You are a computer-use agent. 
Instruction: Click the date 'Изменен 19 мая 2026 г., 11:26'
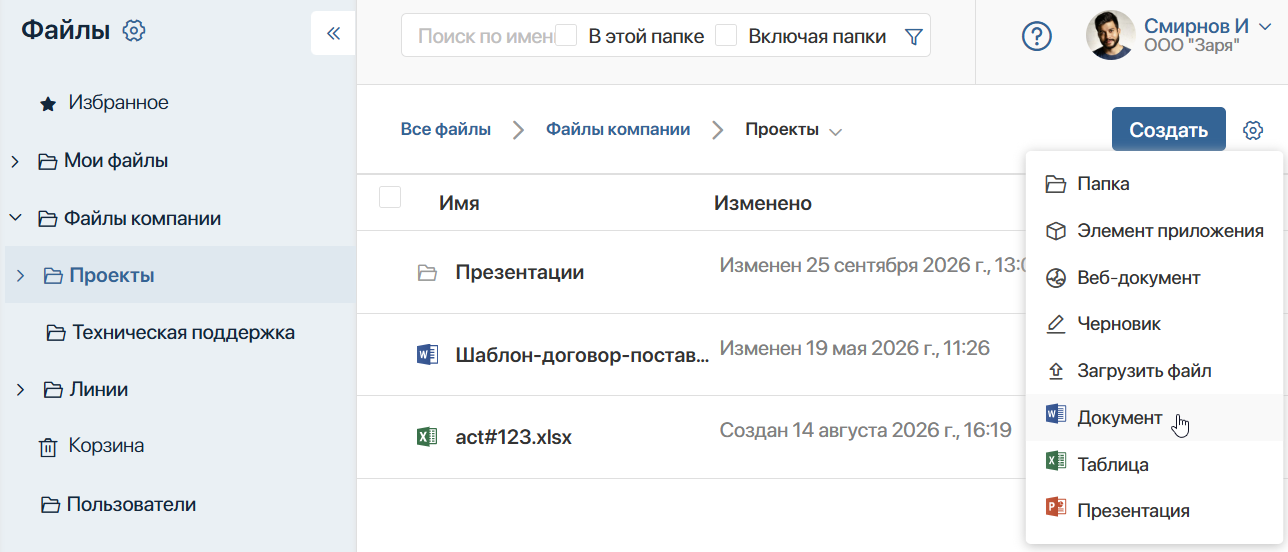coord(855,348)
